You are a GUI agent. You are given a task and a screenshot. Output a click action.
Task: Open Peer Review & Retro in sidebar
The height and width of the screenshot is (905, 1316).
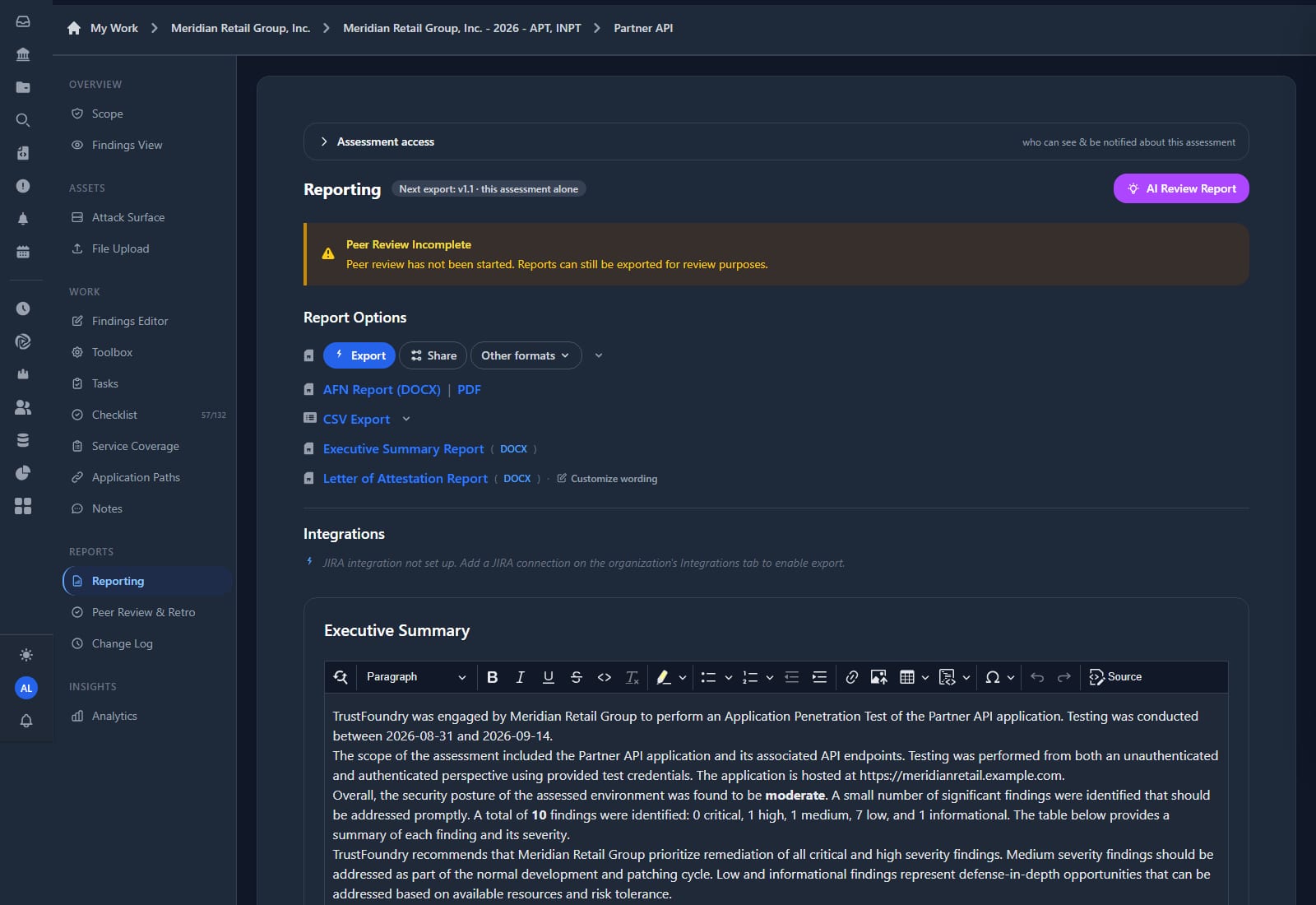click(143, 612)
